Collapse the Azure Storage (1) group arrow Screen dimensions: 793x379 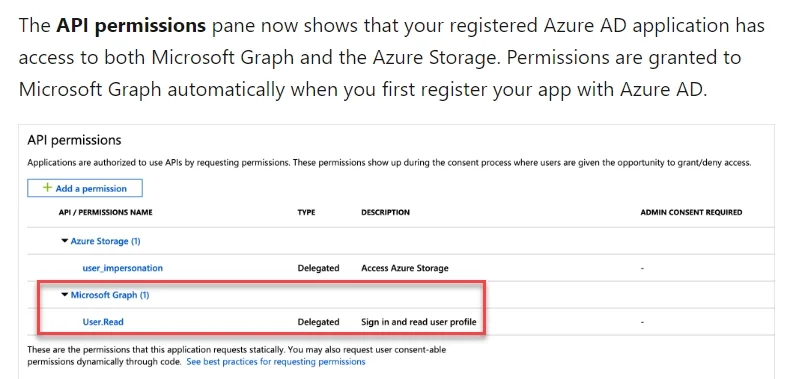[64, 241]
